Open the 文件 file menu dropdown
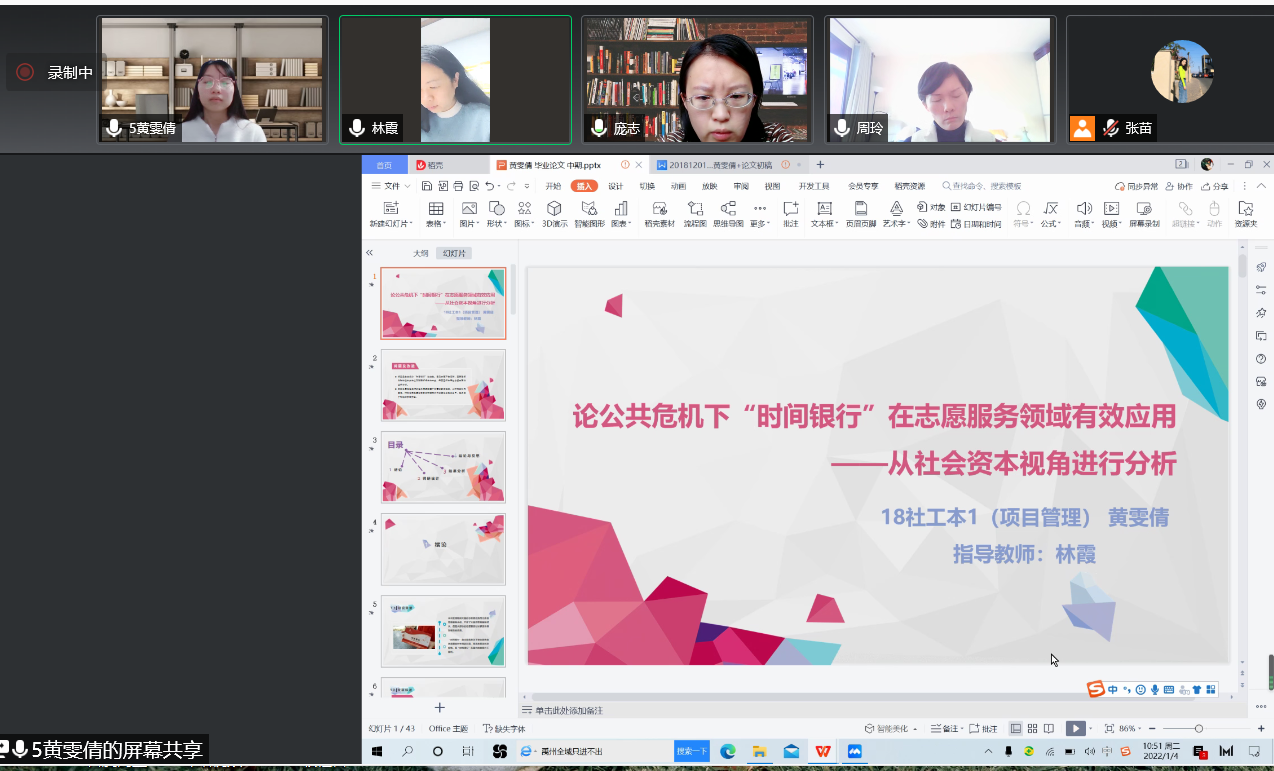 [x=391, y=186]
